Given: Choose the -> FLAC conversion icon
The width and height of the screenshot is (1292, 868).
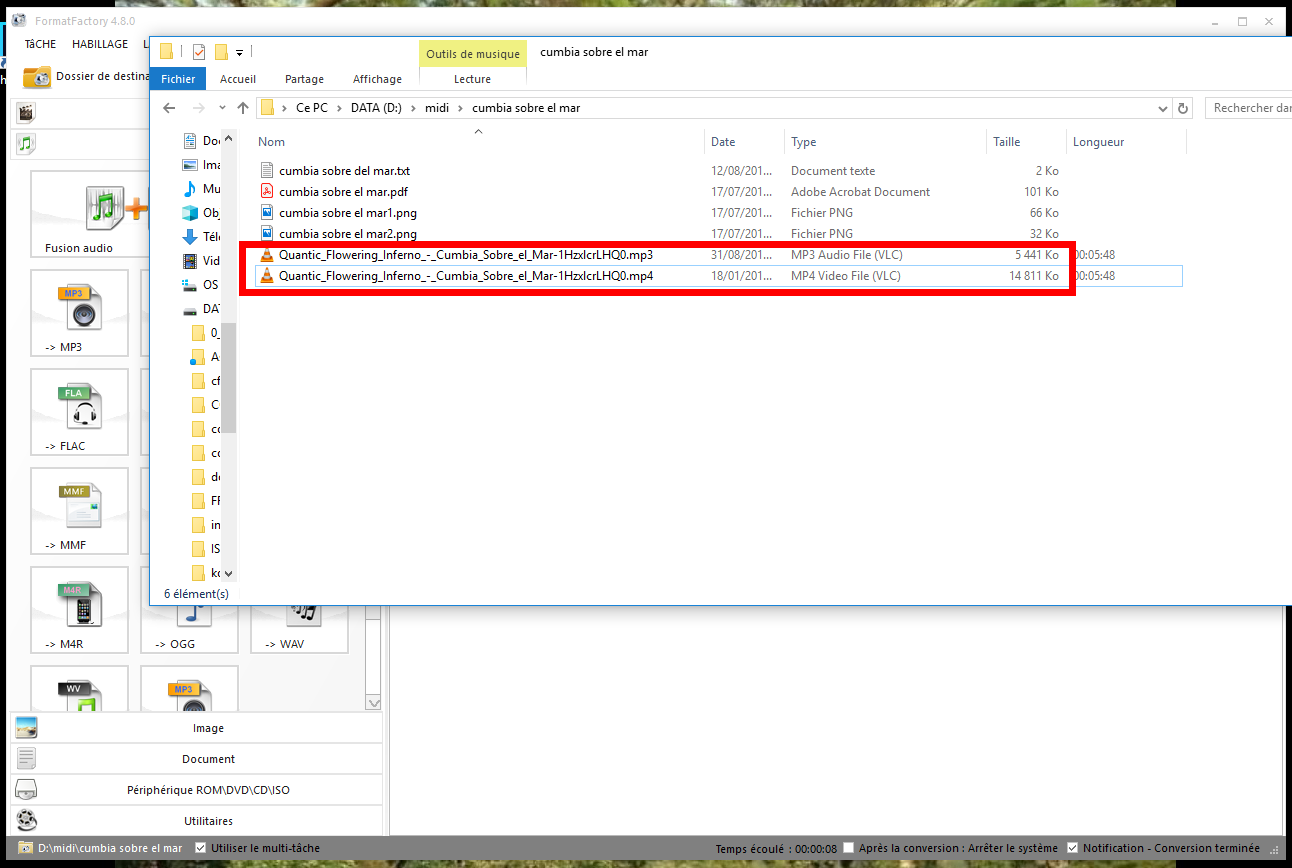Looking at the screenshot, I should coord(80,410).
